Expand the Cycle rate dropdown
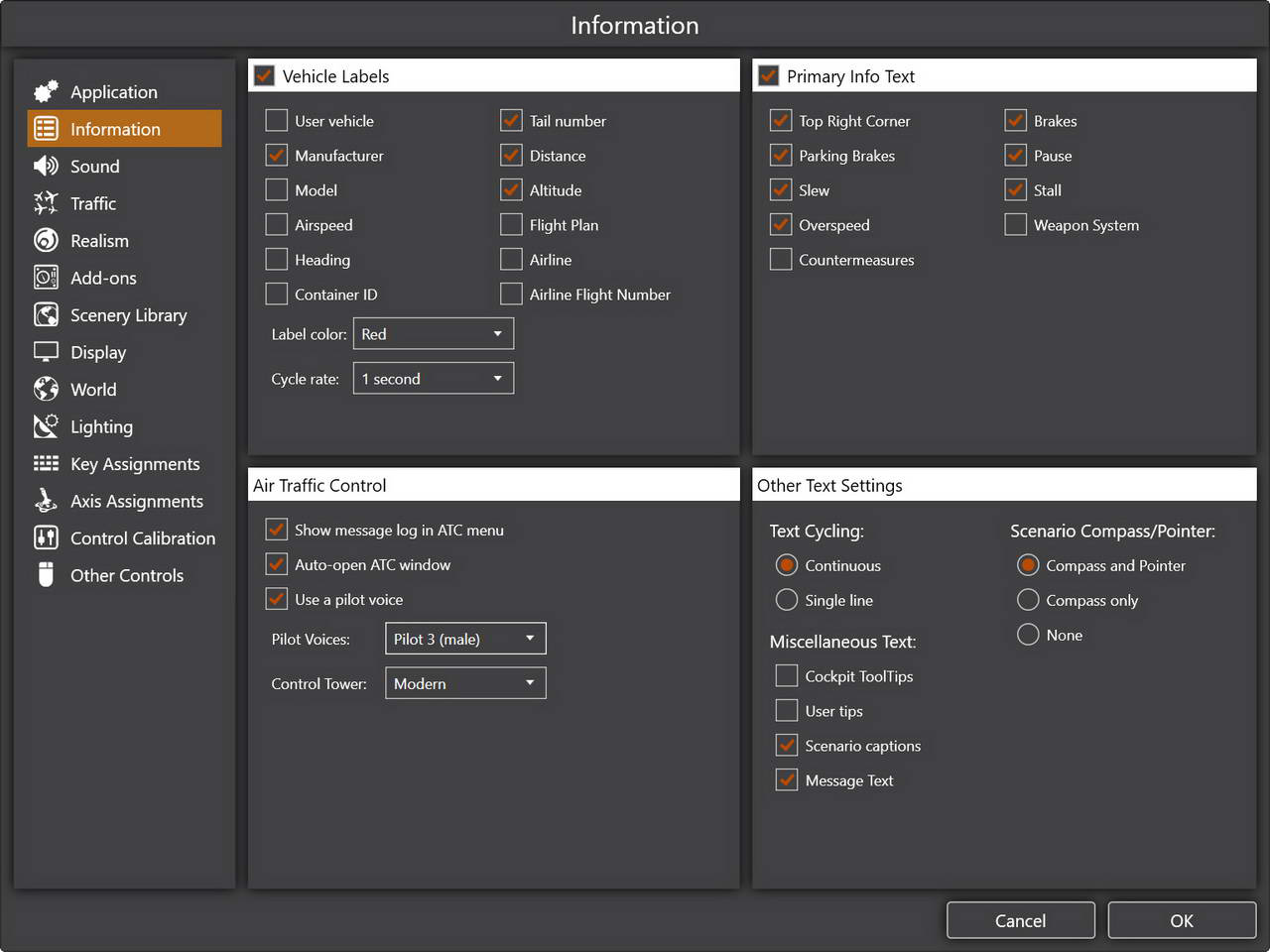This screenshot has width=1270, height=952. [x=434, y=379]
